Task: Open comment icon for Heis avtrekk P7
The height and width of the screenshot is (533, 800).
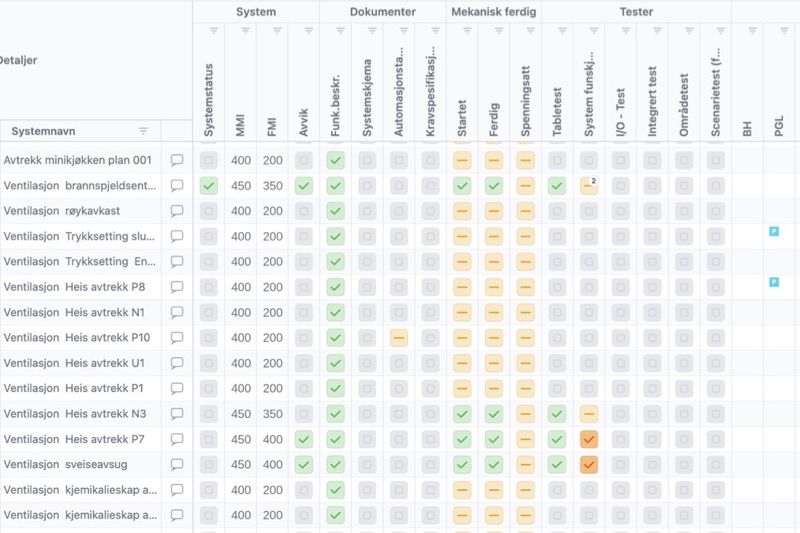Action: (x=177, y=439)
